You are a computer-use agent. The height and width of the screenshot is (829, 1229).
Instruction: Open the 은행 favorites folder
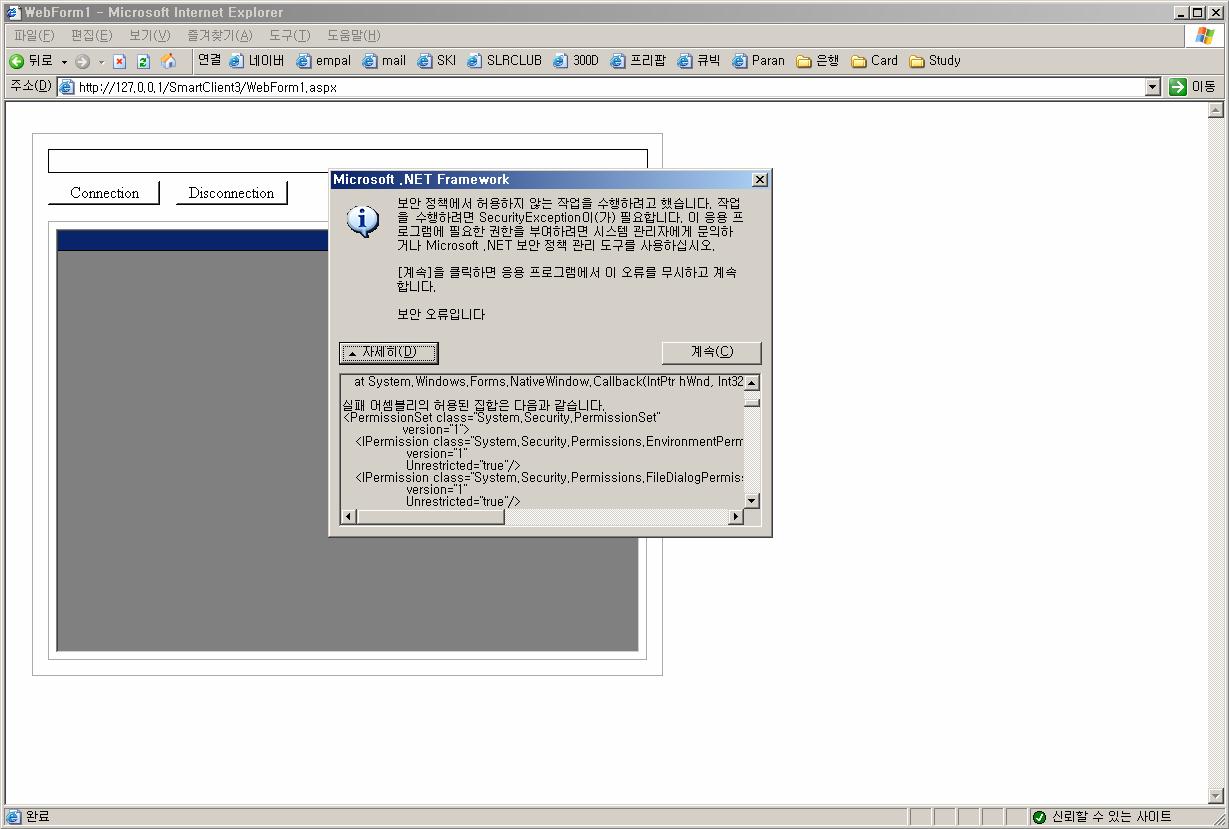(817, 61)
